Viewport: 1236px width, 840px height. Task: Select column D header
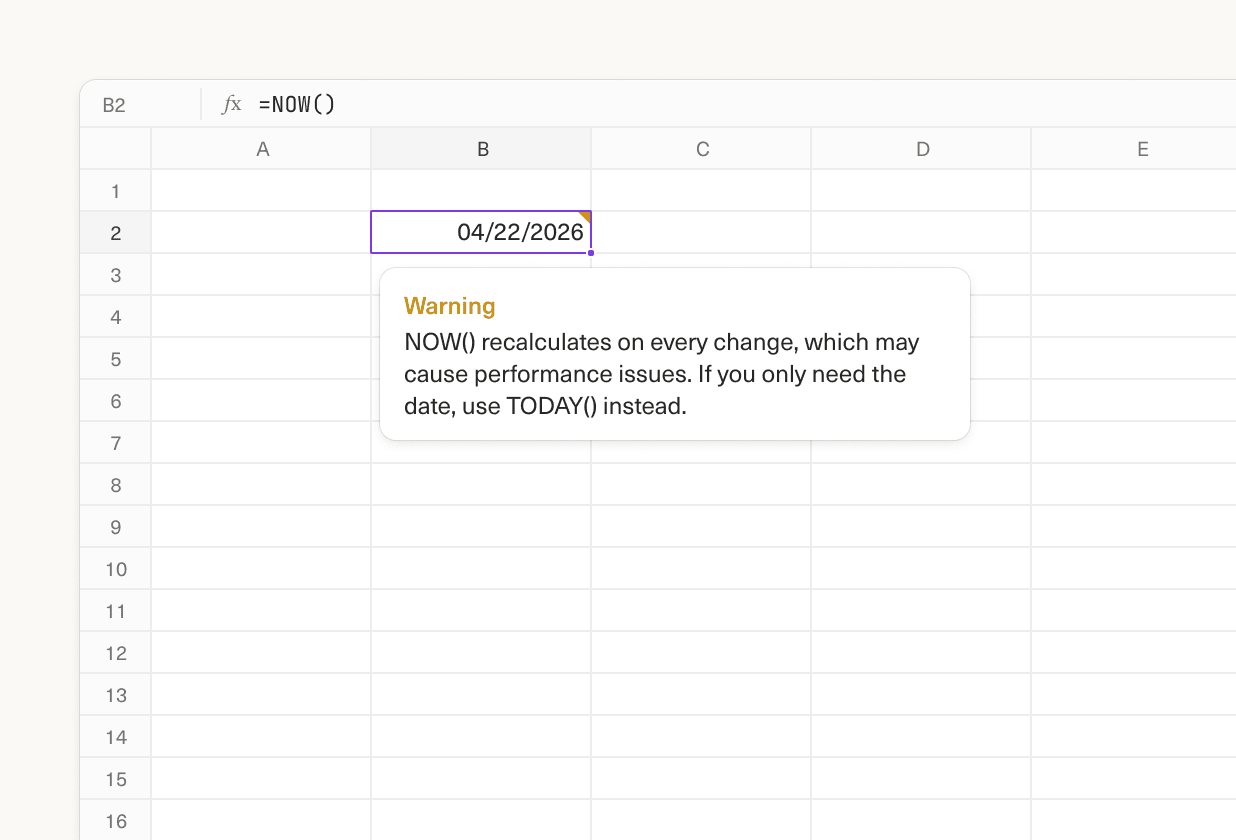(x=922, y=149)
